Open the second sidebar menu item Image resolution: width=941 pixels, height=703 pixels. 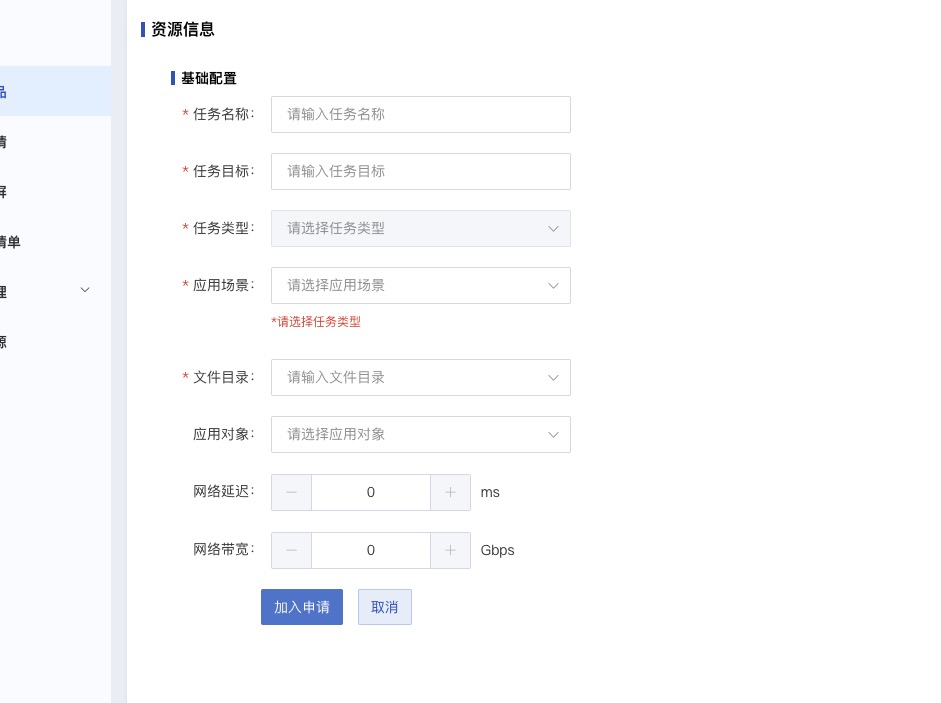pos(55,142)
